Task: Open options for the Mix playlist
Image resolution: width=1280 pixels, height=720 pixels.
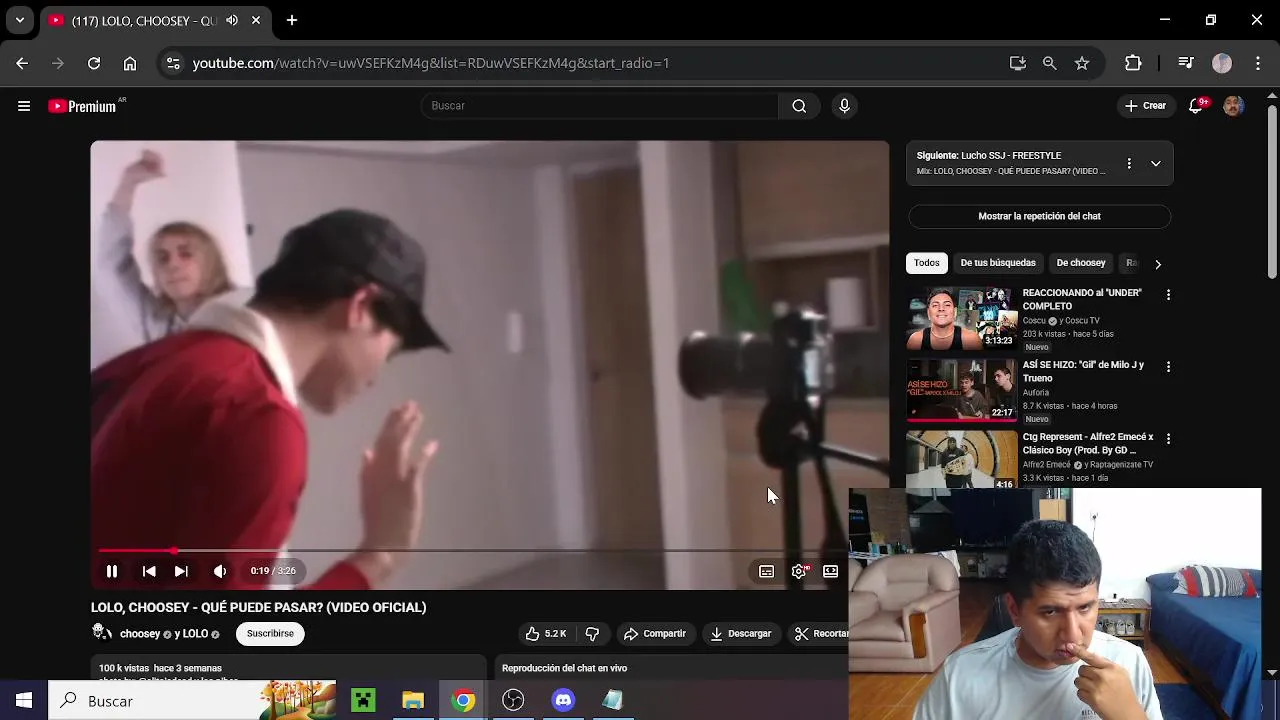Action: click(1129, 163)
